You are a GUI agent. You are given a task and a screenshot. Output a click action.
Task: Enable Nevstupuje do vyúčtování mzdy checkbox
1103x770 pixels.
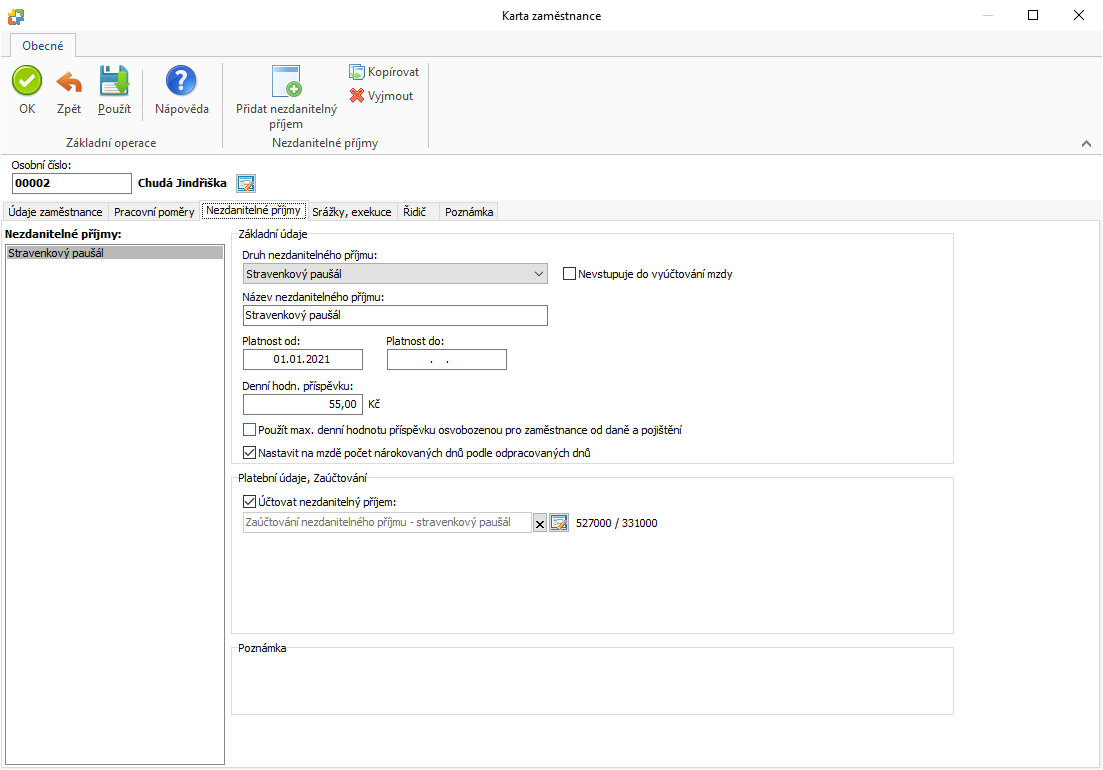click(x=570, y=274)
